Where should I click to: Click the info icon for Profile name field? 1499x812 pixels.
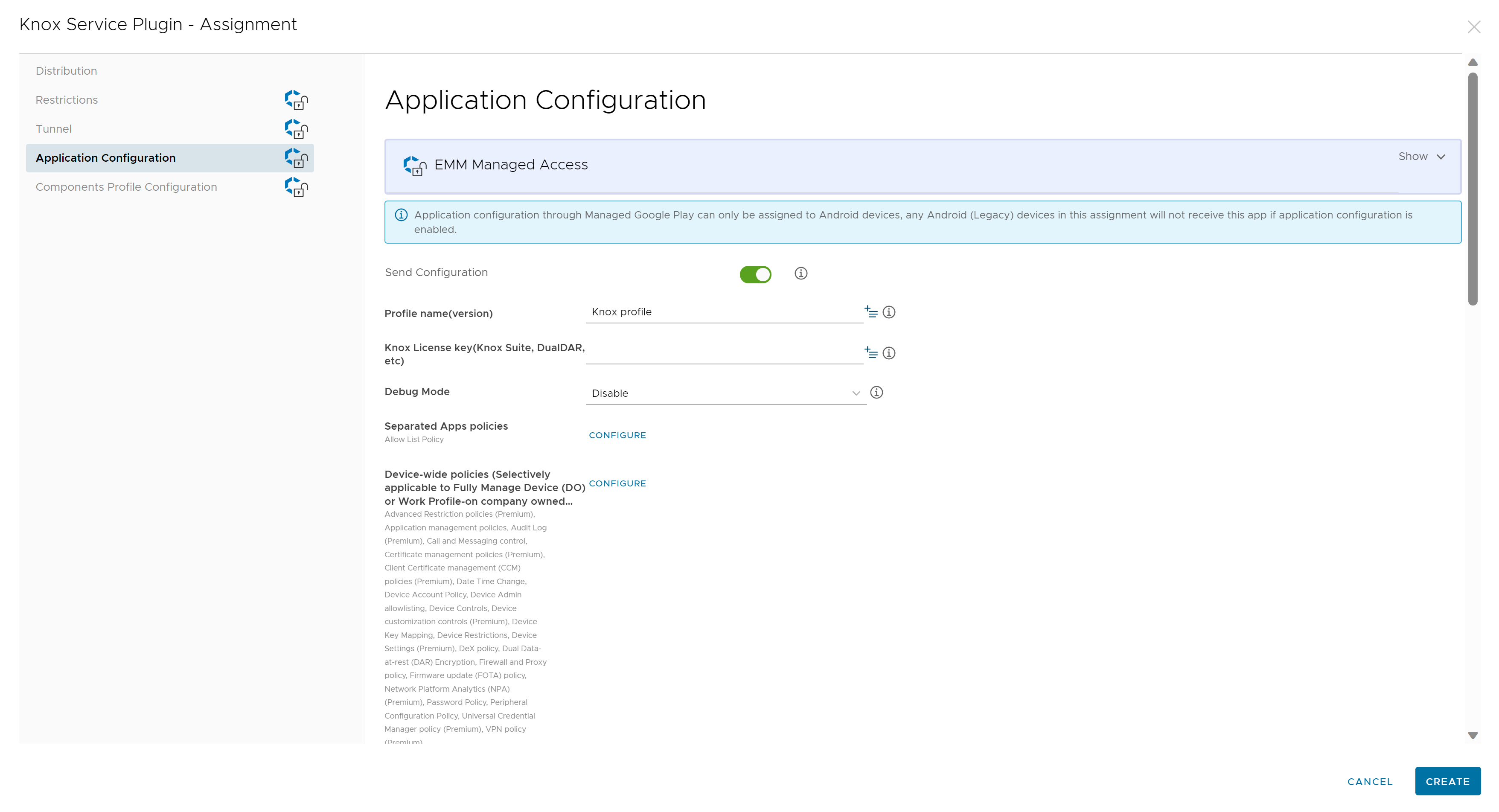888,312
